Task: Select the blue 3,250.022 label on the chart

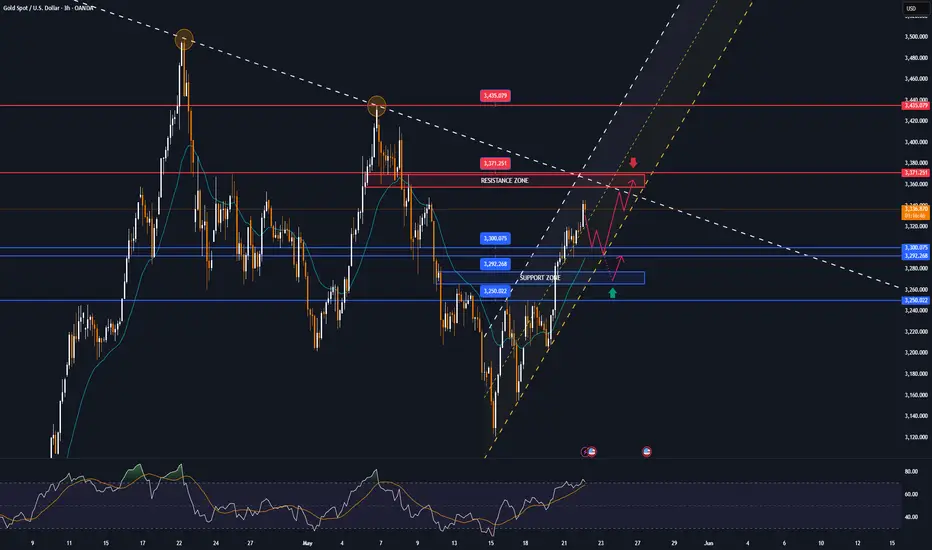Action: point(495,291)
